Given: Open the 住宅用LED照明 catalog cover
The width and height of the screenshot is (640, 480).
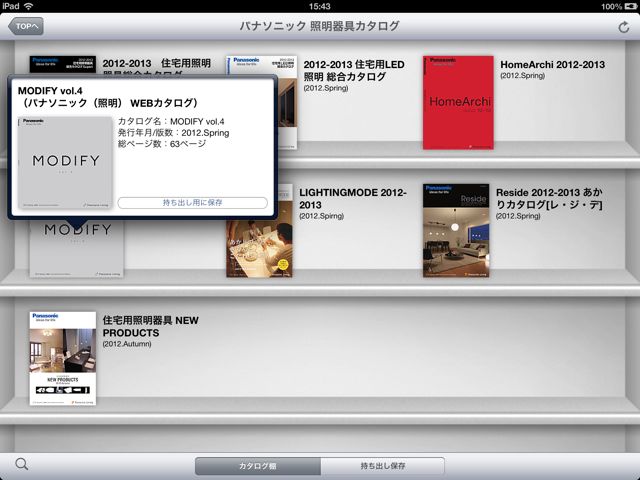Looking at the screenshot, I should coord(287,102).
